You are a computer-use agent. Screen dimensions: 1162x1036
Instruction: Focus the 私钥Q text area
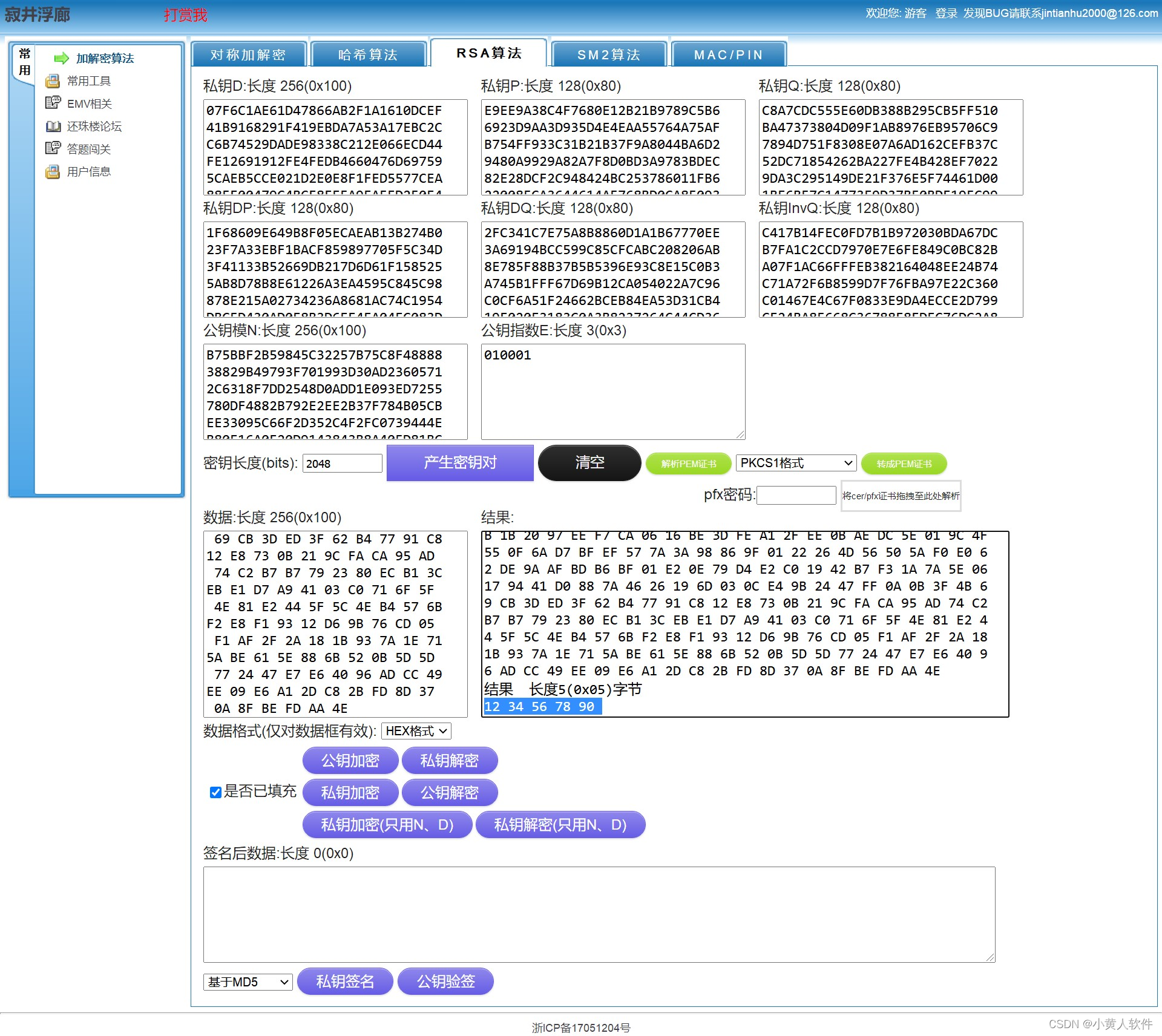[x=891, y=147]
